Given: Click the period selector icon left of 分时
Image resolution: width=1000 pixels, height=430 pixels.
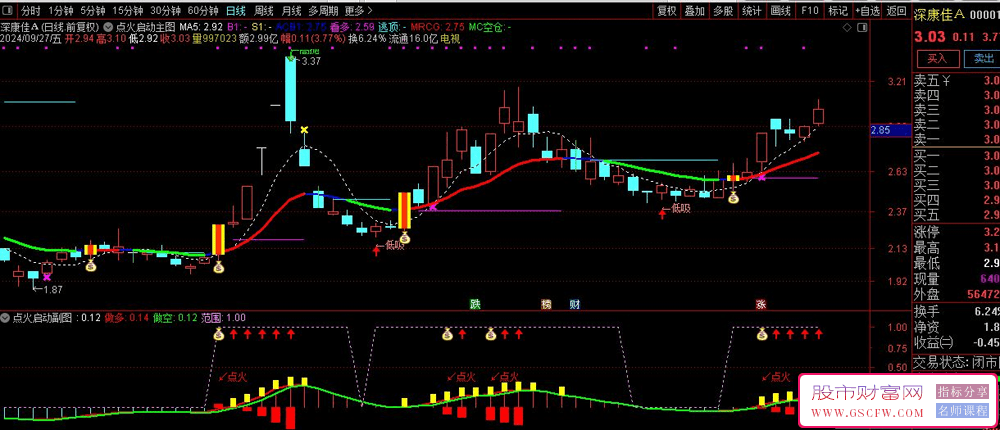Looking at the screenshot, I should [x=9, y=11].
